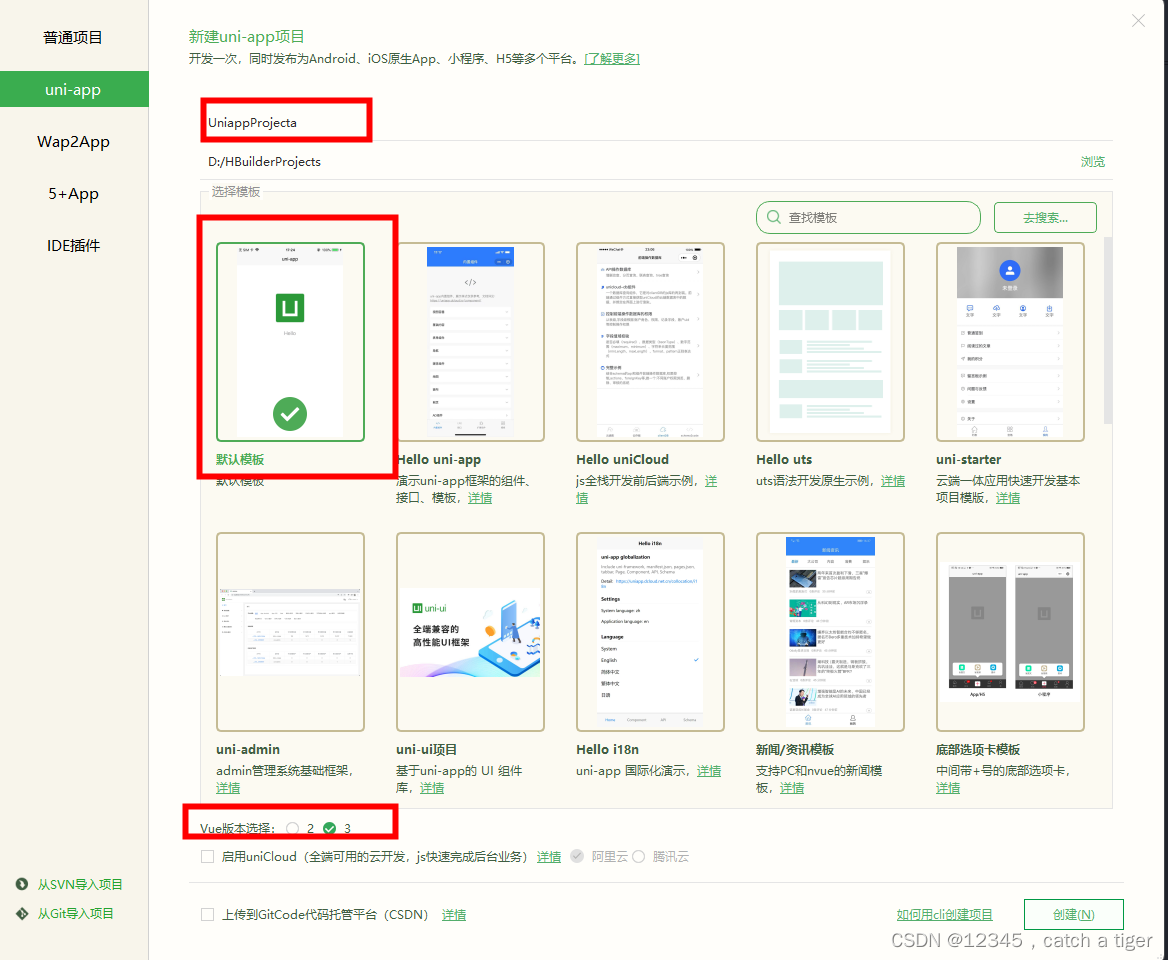Open 详情 link for uniCloud option
The image size is (1168, 960).
click(549, 856)
